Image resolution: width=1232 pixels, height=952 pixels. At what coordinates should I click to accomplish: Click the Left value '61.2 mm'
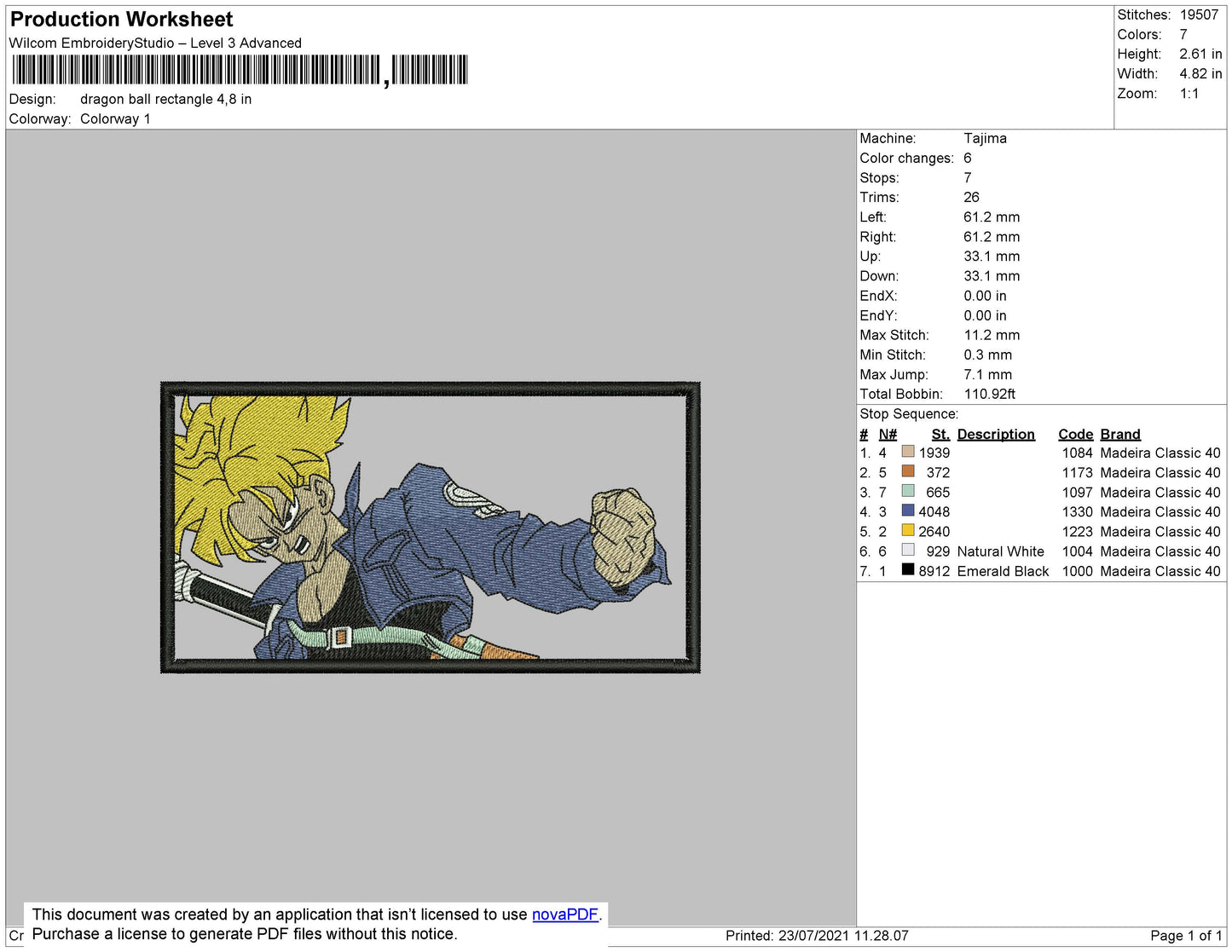click(992, 217)
